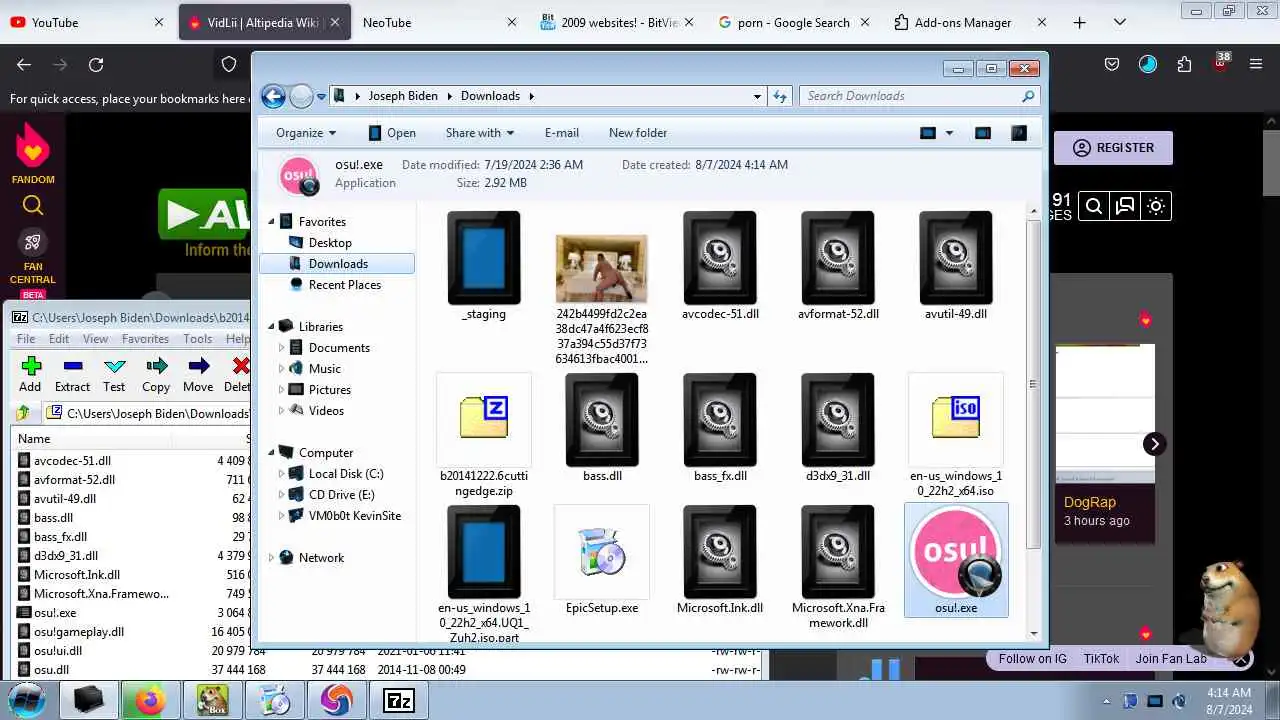The height and width of the screenshot is (720, 1280).
Task: Select avcodec-51.dll icon in Explorer
Action: tap(720, 258)
